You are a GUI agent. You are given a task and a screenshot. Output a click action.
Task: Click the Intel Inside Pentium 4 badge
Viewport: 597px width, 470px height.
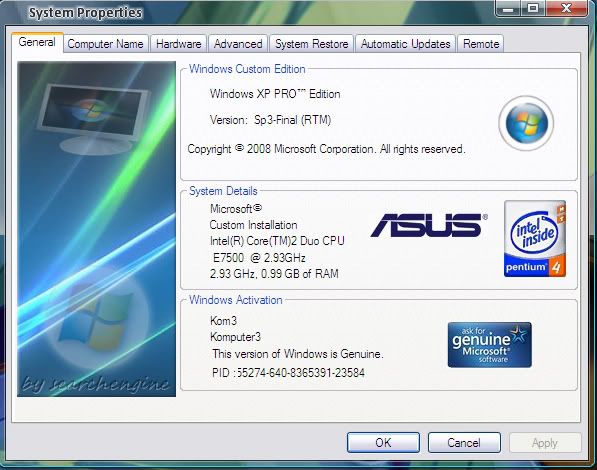click(x=535, y=238)
